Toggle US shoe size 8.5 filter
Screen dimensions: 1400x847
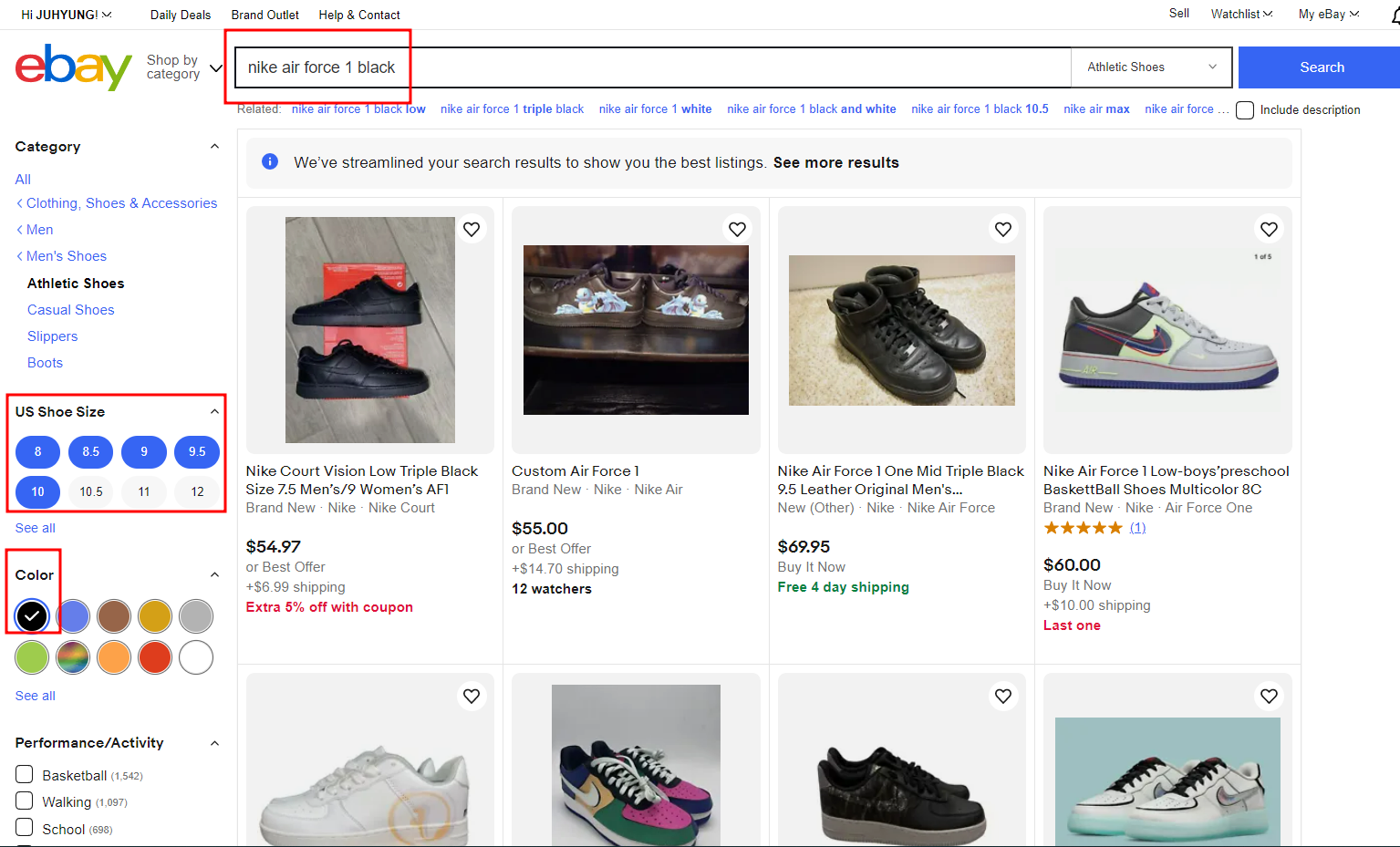(x=90, y=451)
